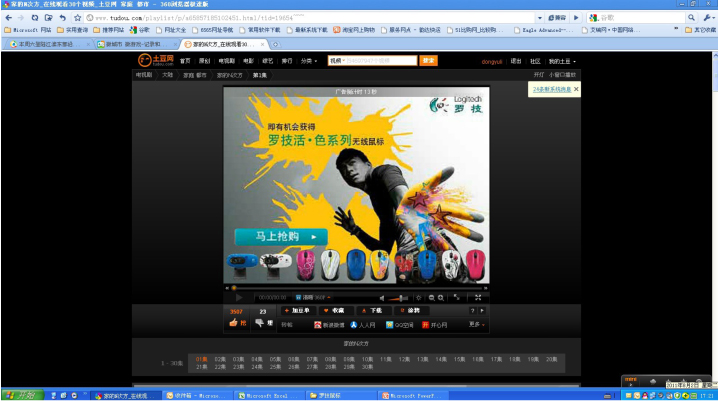The width and height of the screenshot is (718, 401).
Task: Play the video with play button
Action: pyautogui.click(x=239, y=298)
